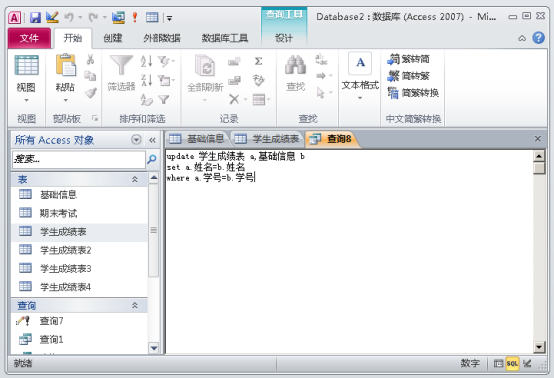Click the Copy icon

[x=90, y=76]
